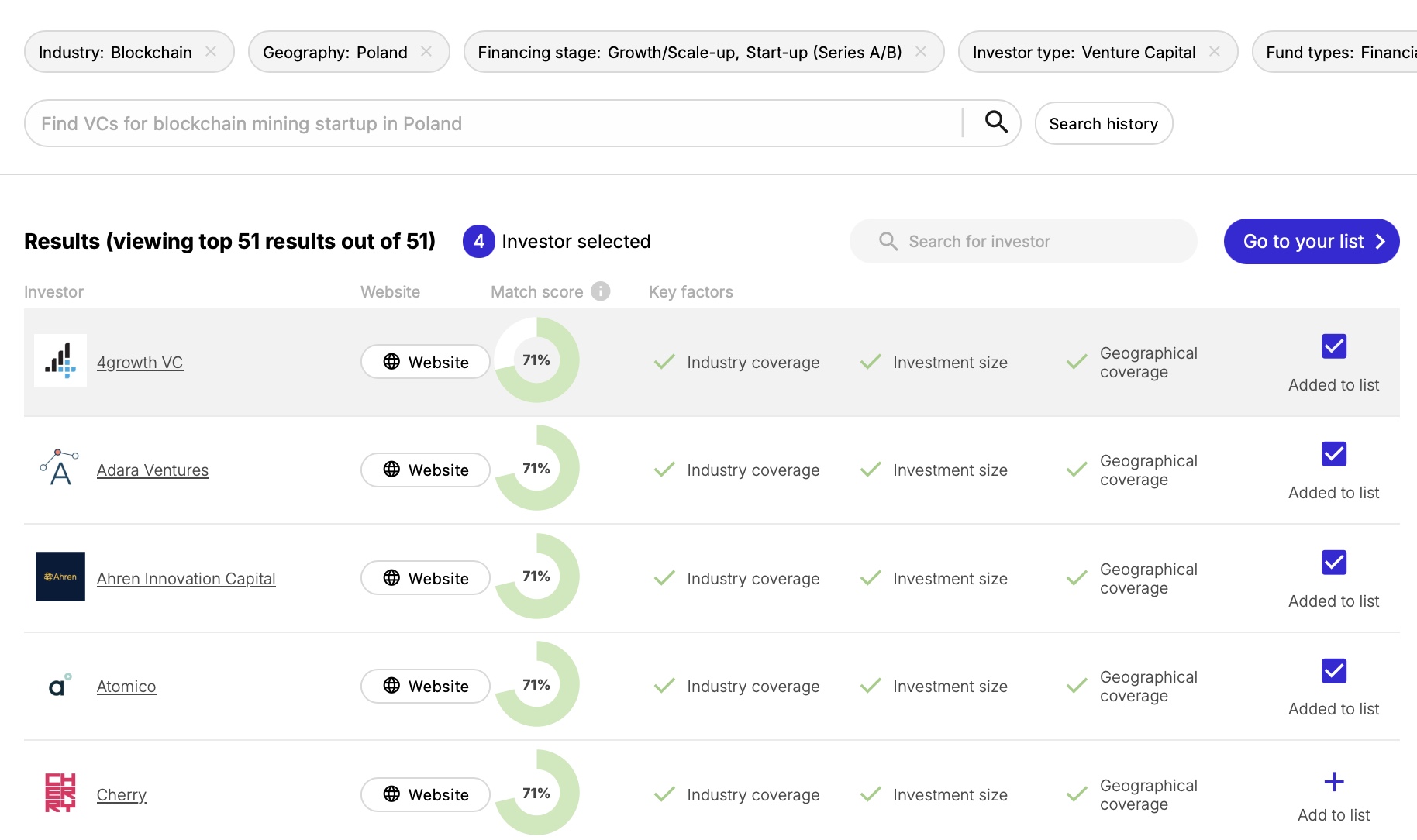Uncheck Adara Ventures from list
Screen dimensions: 1417x840
coord(1333,454)
